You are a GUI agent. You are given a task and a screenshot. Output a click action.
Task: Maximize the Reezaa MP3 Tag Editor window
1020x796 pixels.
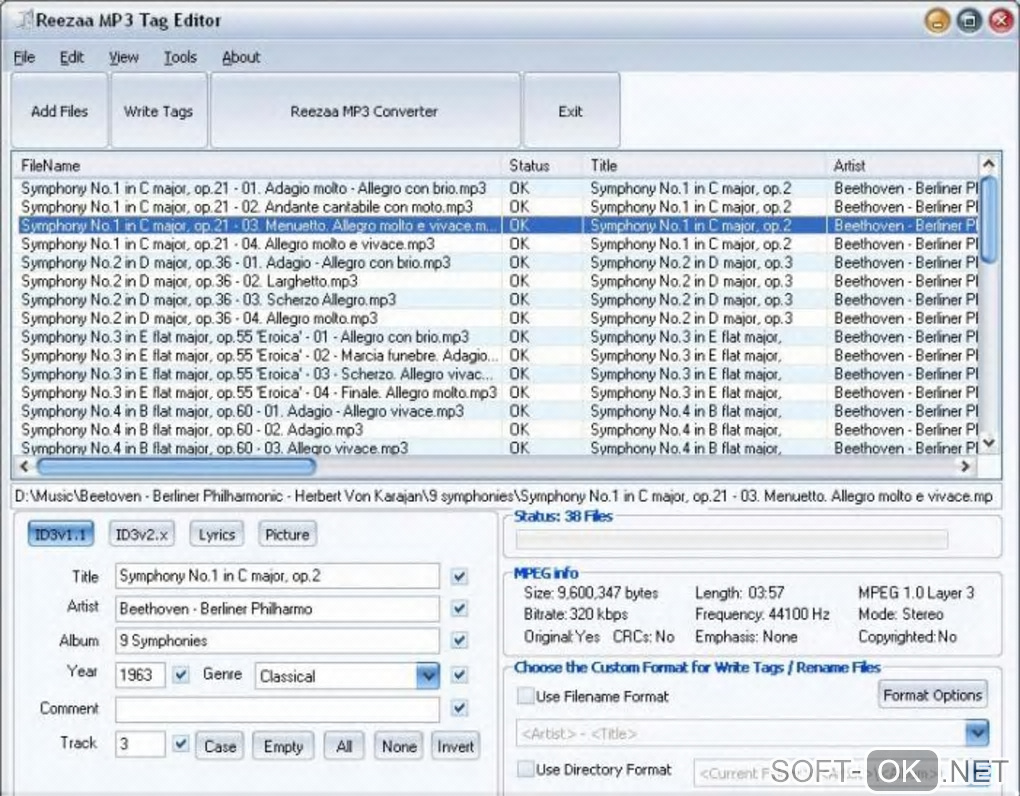[969, 21]
